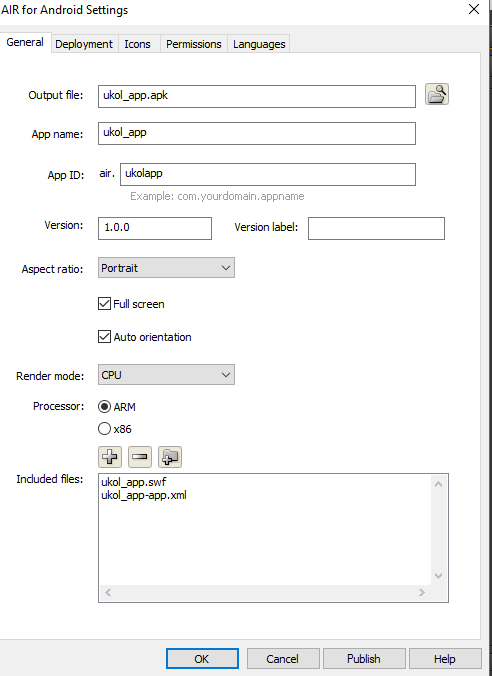Add file to package plus icon

110,457
